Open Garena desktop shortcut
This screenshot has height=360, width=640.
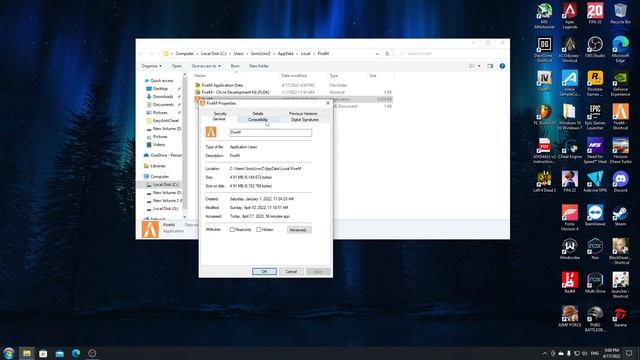(x=620, y=317)
